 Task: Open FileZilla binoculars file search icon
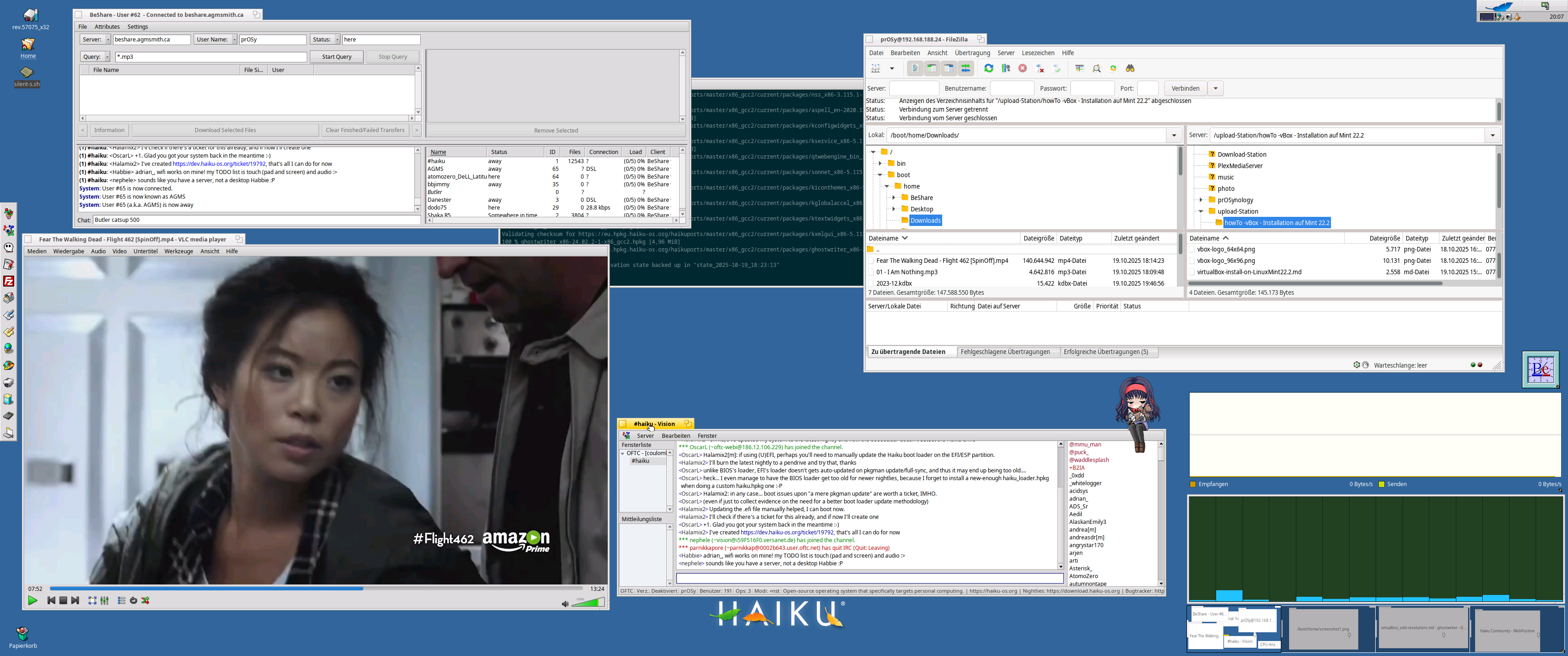1130,68
